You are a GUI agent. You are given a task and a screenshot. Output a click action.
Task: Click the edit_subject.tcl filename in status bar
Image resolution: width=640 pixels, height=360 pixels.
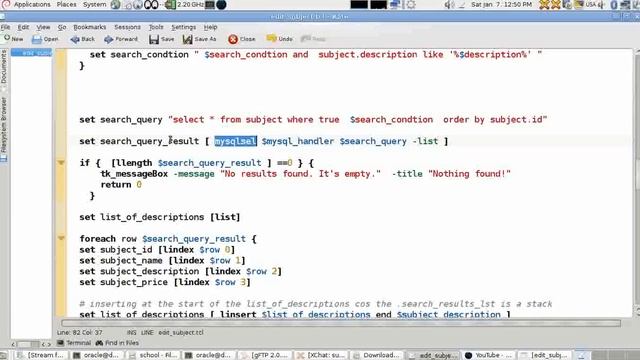(181, 333)
